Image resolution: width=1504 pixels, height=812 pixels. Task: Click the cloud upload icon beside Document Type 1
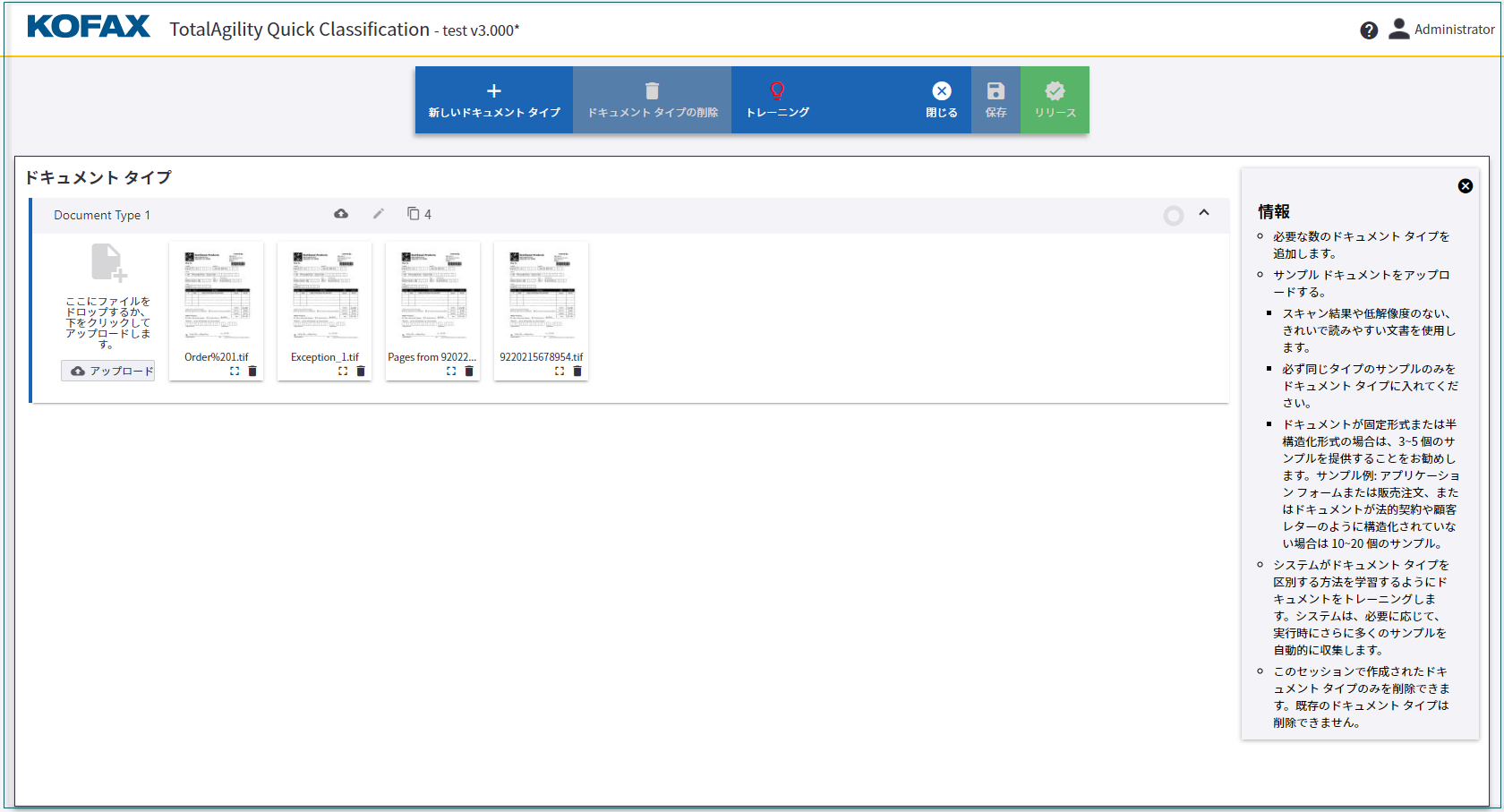341,214
